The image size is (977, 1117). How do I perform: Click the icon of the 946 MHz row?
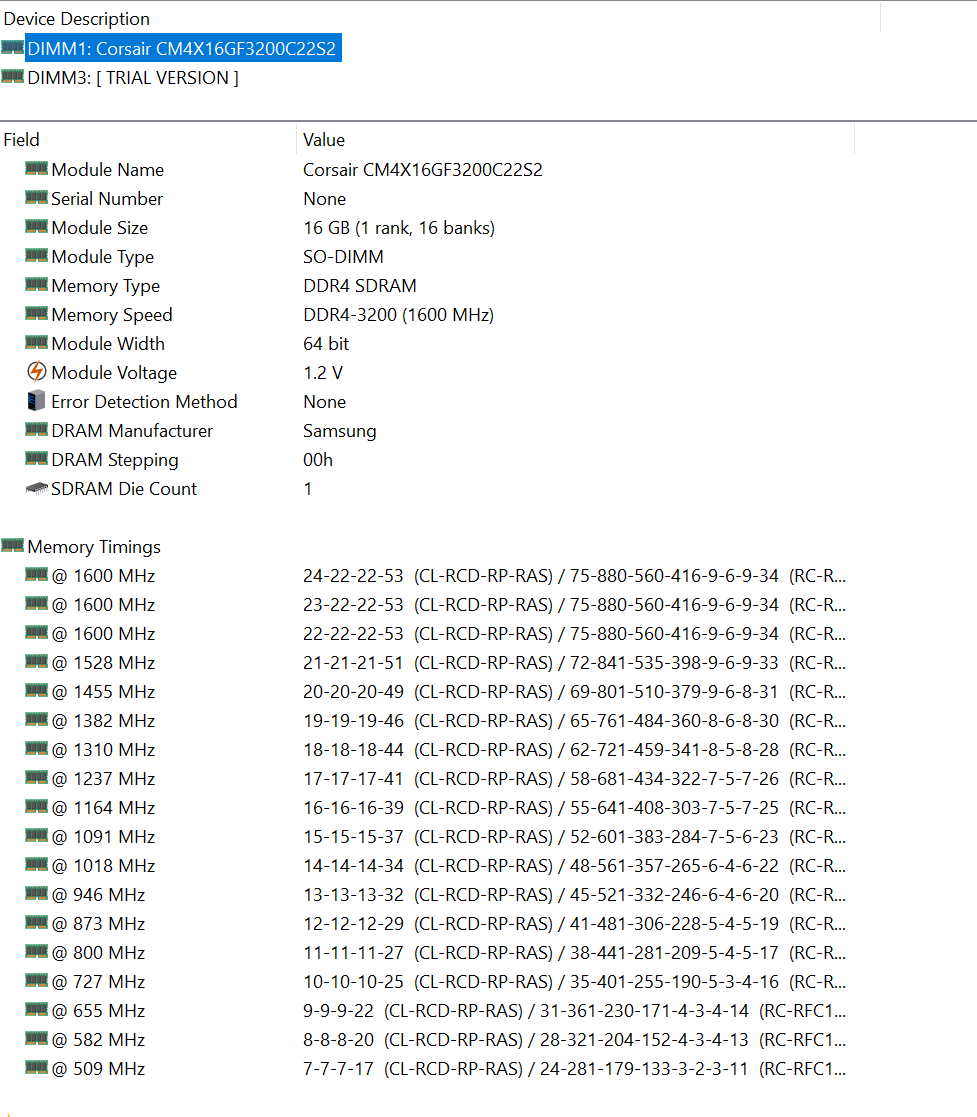(x=36, y=893)
